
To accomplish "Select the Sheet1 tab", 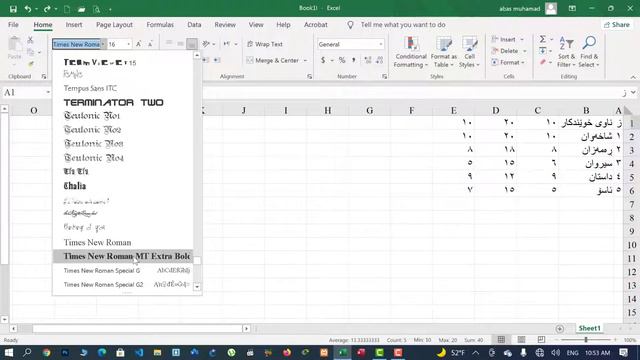I will point(589,328).
